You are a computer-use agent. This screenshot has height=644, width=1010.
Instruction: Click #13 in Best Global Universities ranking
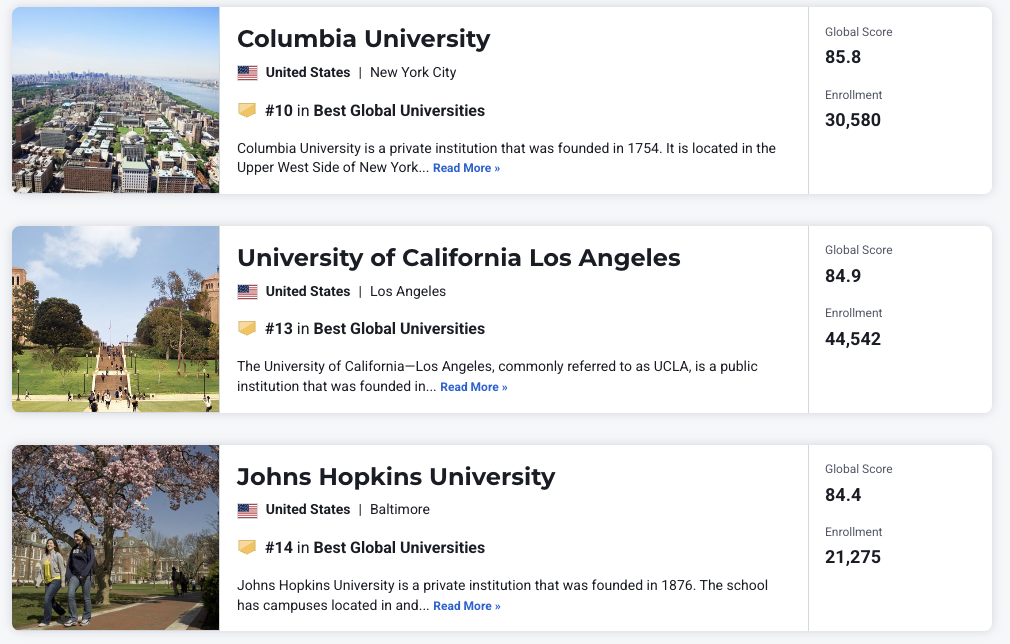pyautogui.click(x=375, y=329)
